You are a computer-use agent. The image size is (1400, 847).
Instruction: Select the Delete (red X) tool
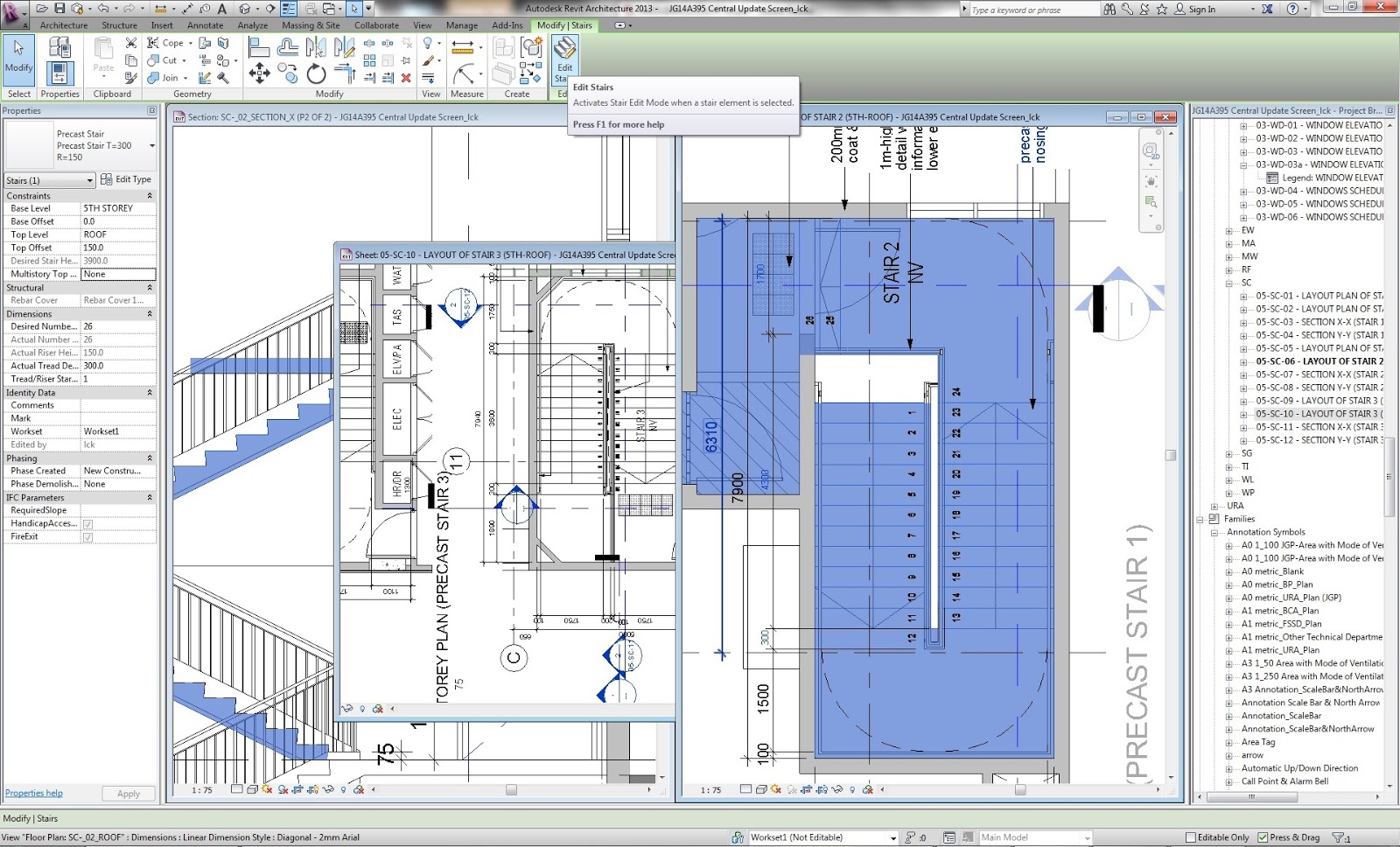(x=406, y=79)
